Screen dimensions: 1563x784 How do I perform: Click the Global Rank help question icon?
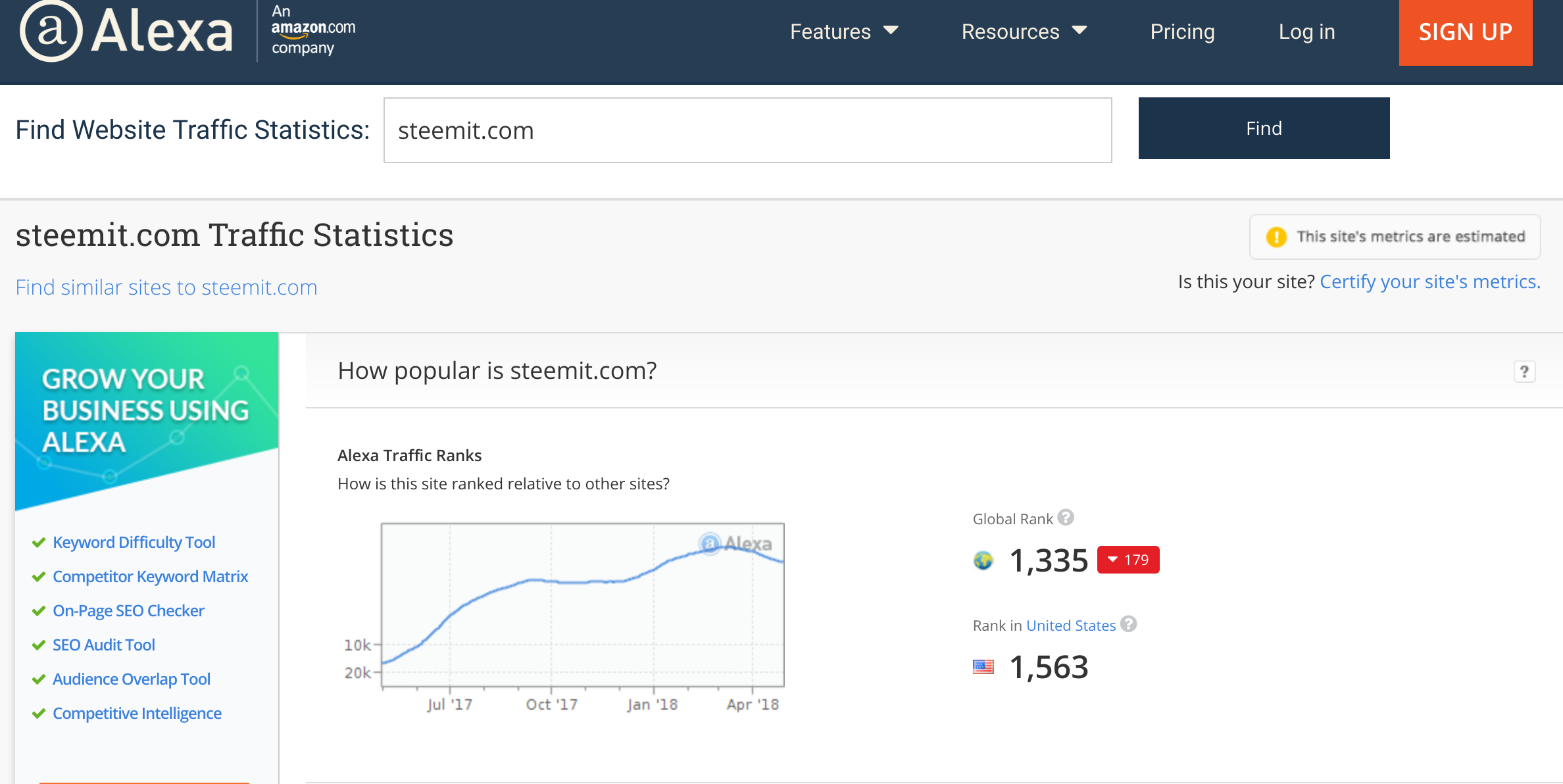pos(1066,518)
